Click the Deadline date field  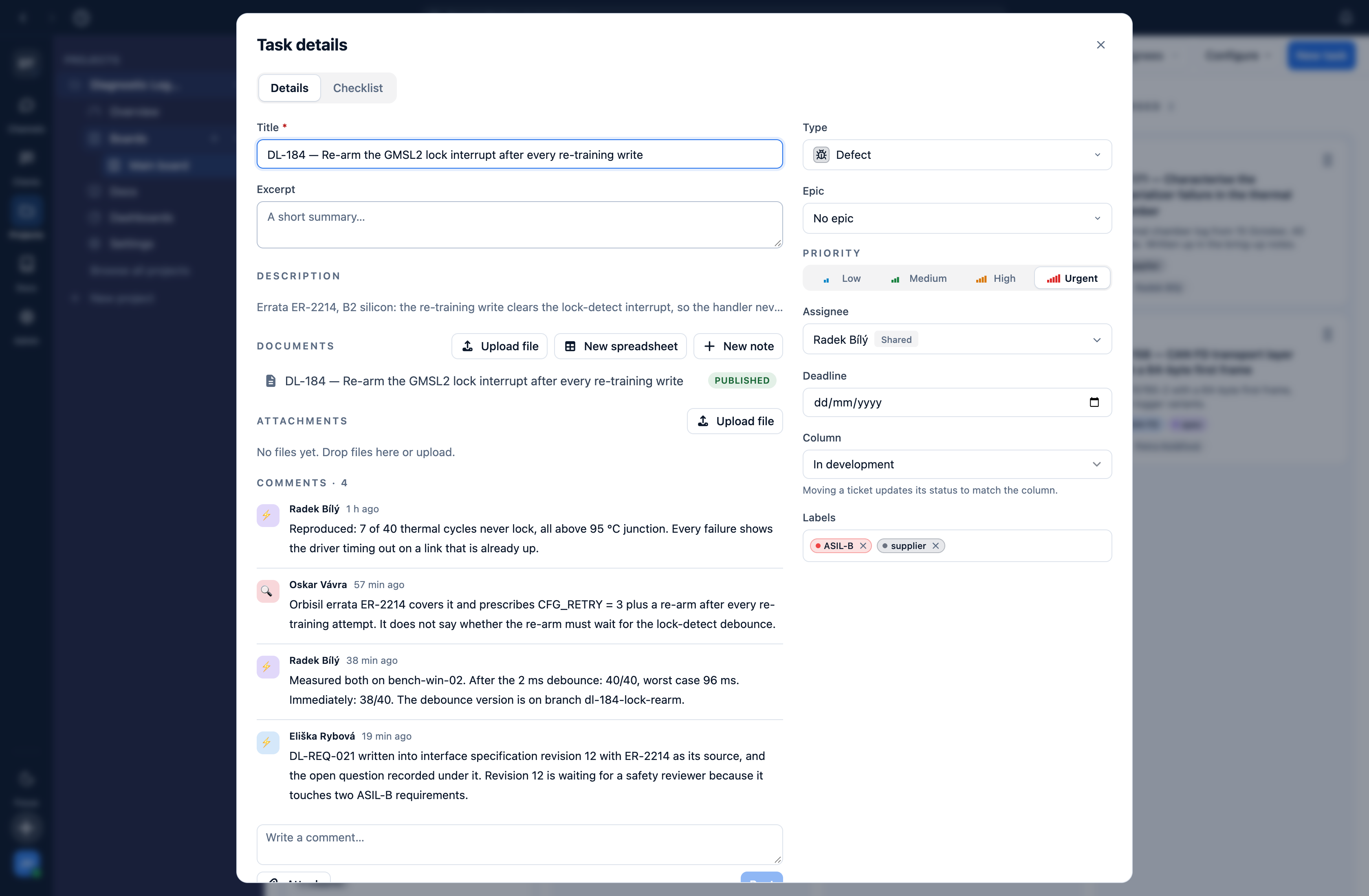coord(957,402)
